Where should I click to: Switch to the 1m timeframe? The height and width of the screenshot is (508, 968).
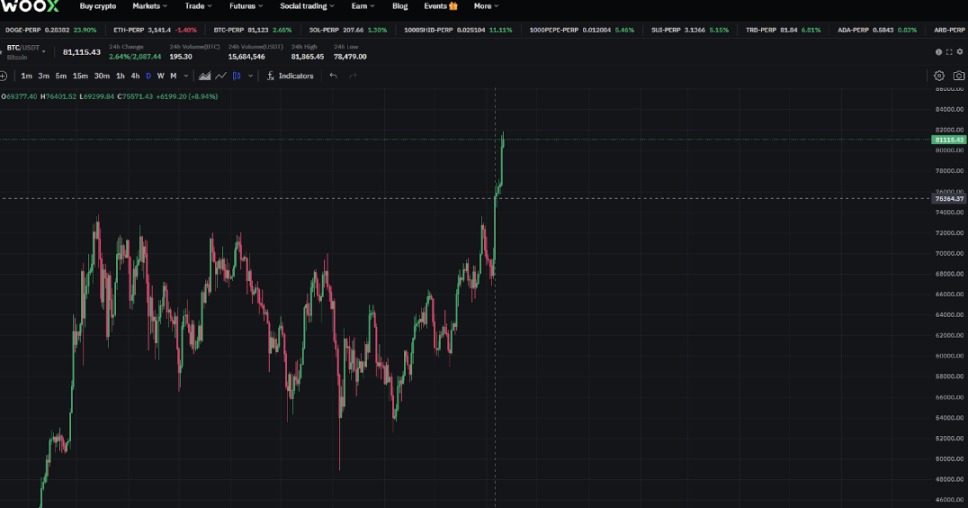tap(26, 76)
